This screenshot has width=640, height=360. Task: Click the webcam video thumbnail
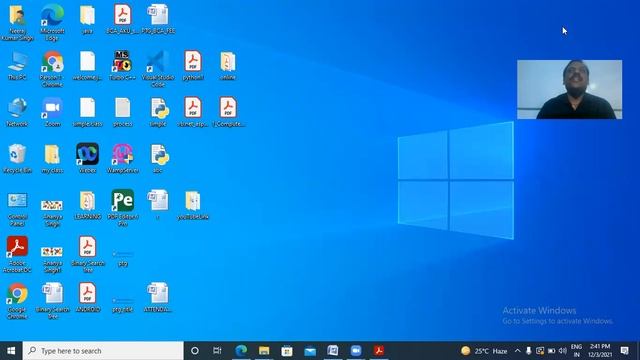pyautogui.click(x=569, y=89)
